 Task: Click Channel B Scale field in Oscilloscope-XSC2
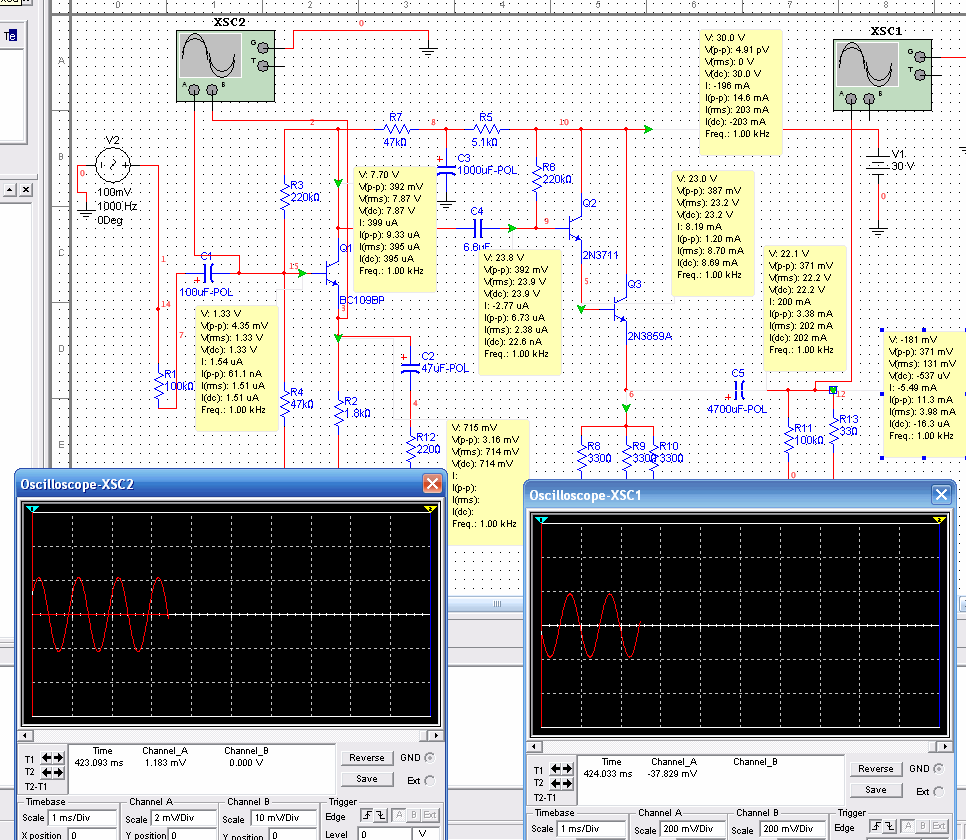pyautogui.click(x=283, y=818)
